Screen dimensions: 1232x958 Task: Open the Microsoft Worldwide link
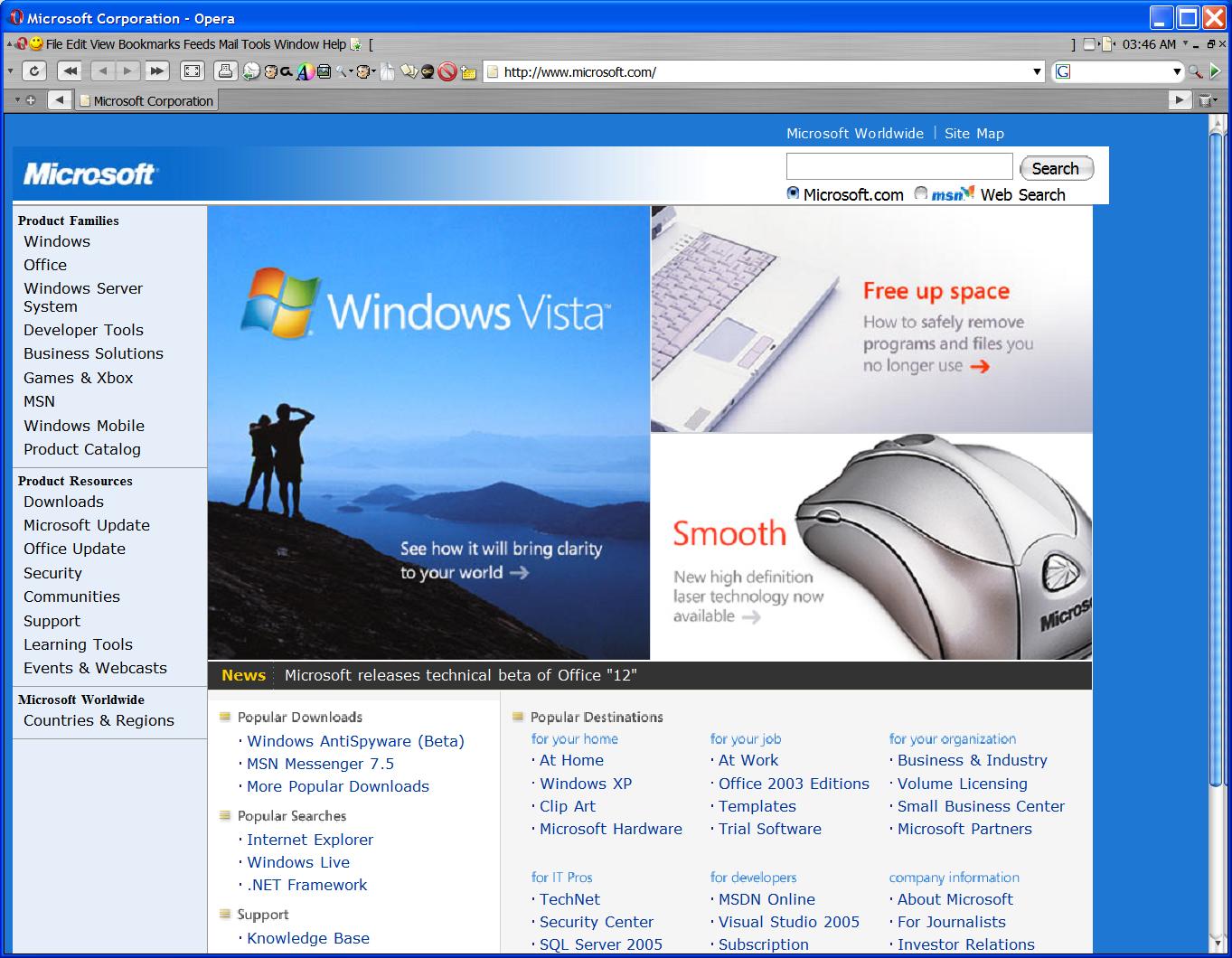coord(854,133)
